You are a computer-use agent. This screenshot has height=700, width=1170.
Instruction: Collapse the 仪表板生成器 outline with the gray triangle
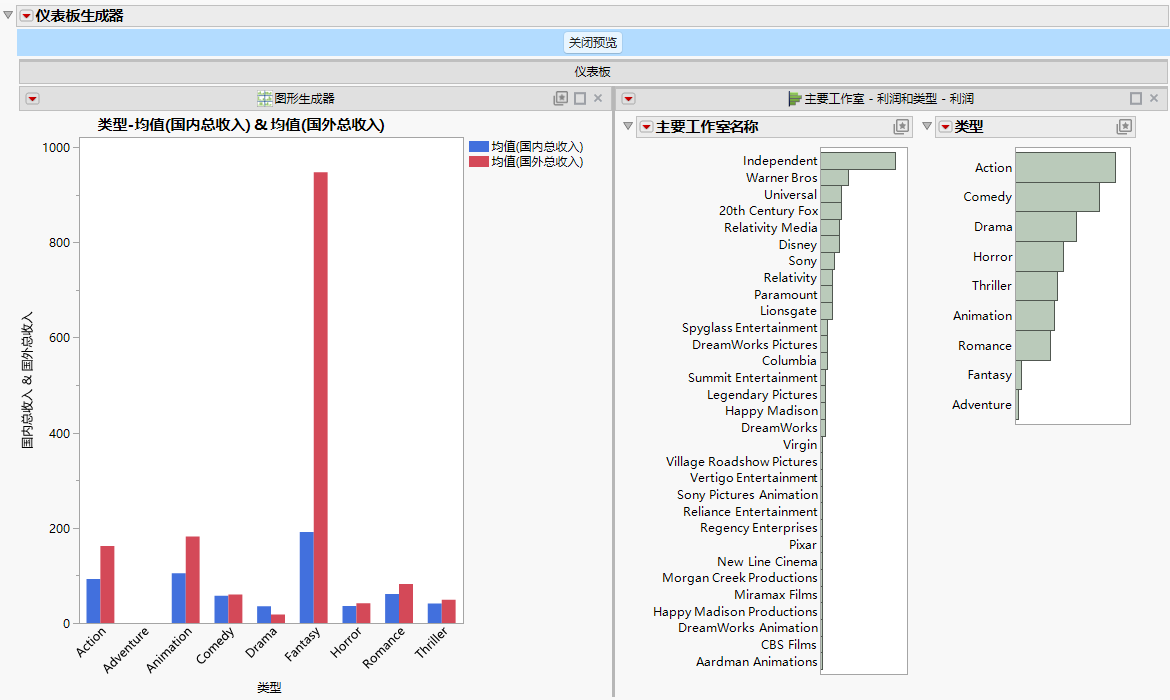click(8, 15)
